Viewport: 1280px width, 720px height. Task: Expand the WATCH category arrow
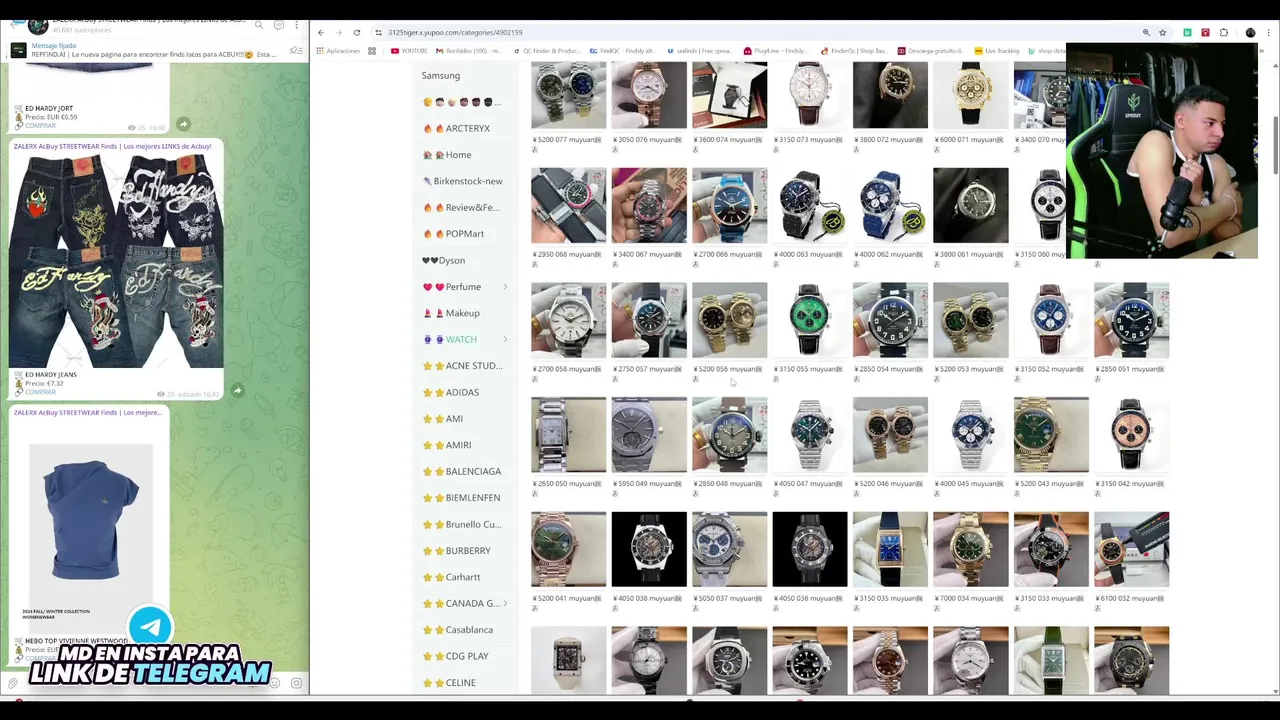[x=505, y=340]
